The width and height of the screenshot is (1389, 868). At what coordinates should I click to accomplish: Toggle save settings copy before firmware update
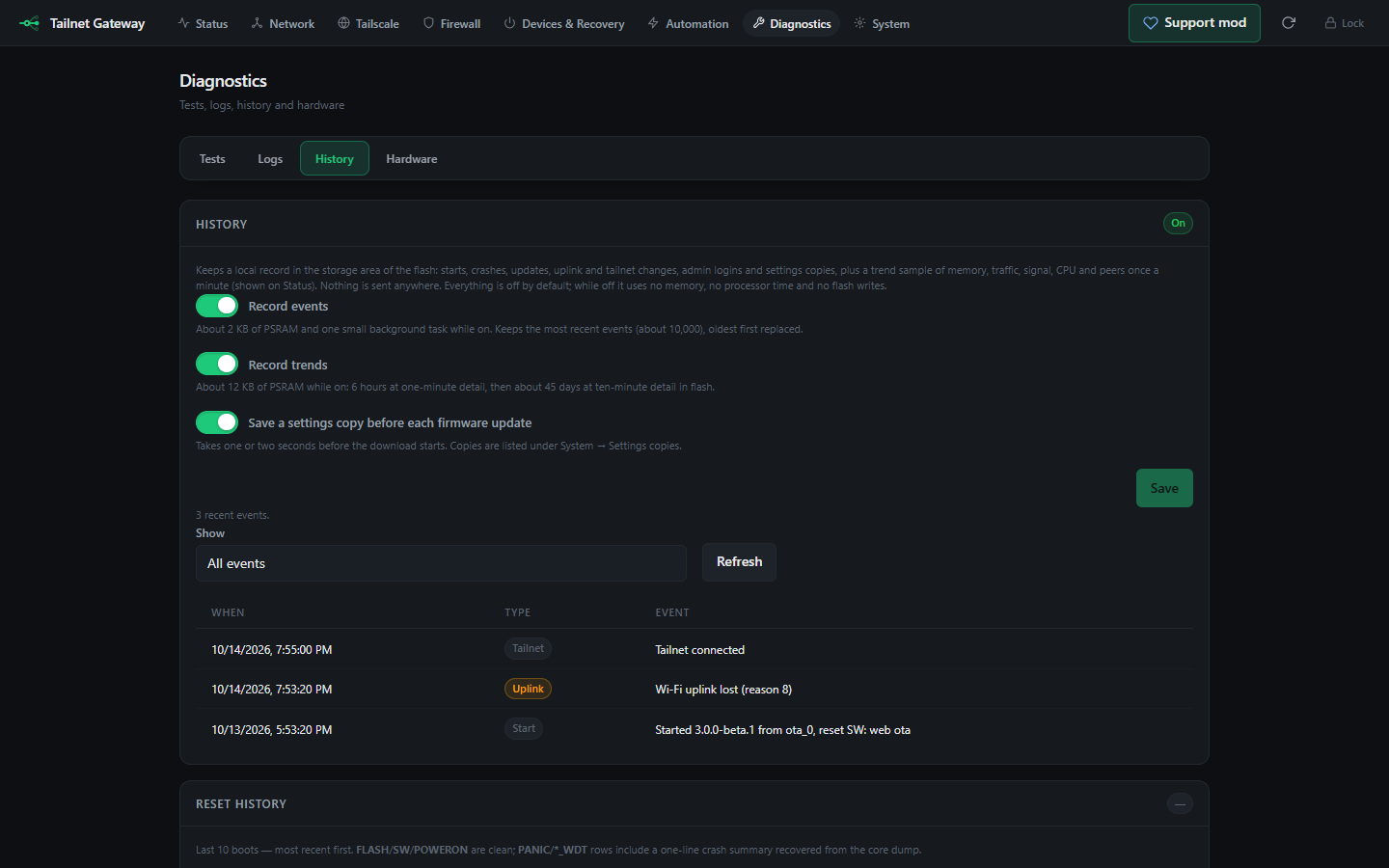point(217,422)
